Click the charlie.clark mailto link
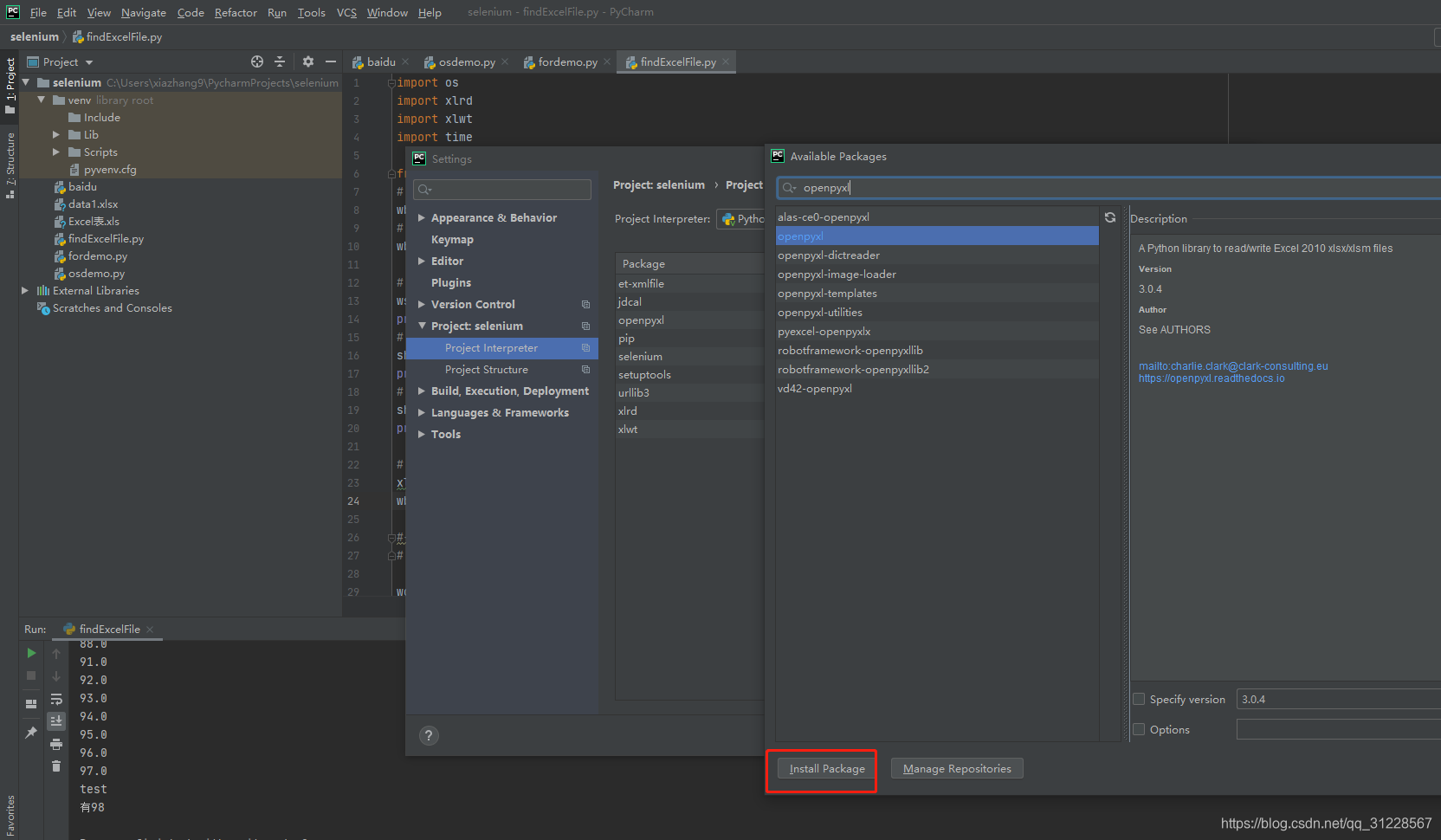Screen dimensions: 1441x840 click(1233, 366)
